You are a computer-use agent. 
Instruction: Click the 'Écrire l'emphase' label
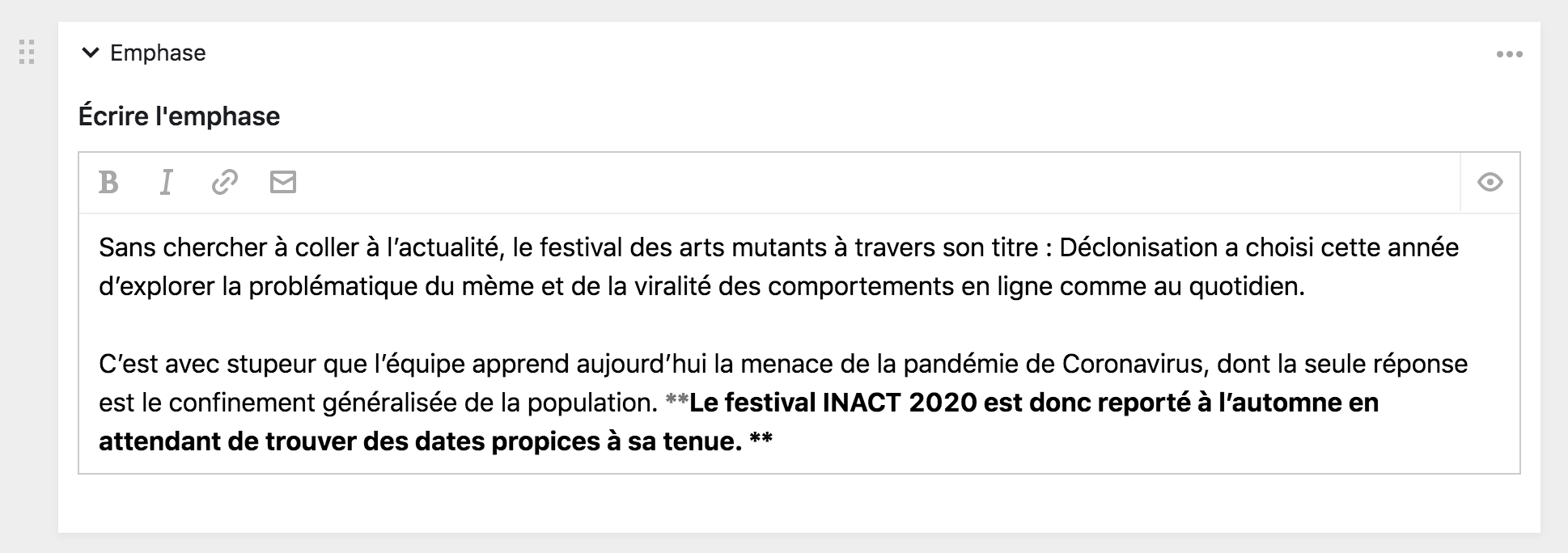[x=180, y=116]
